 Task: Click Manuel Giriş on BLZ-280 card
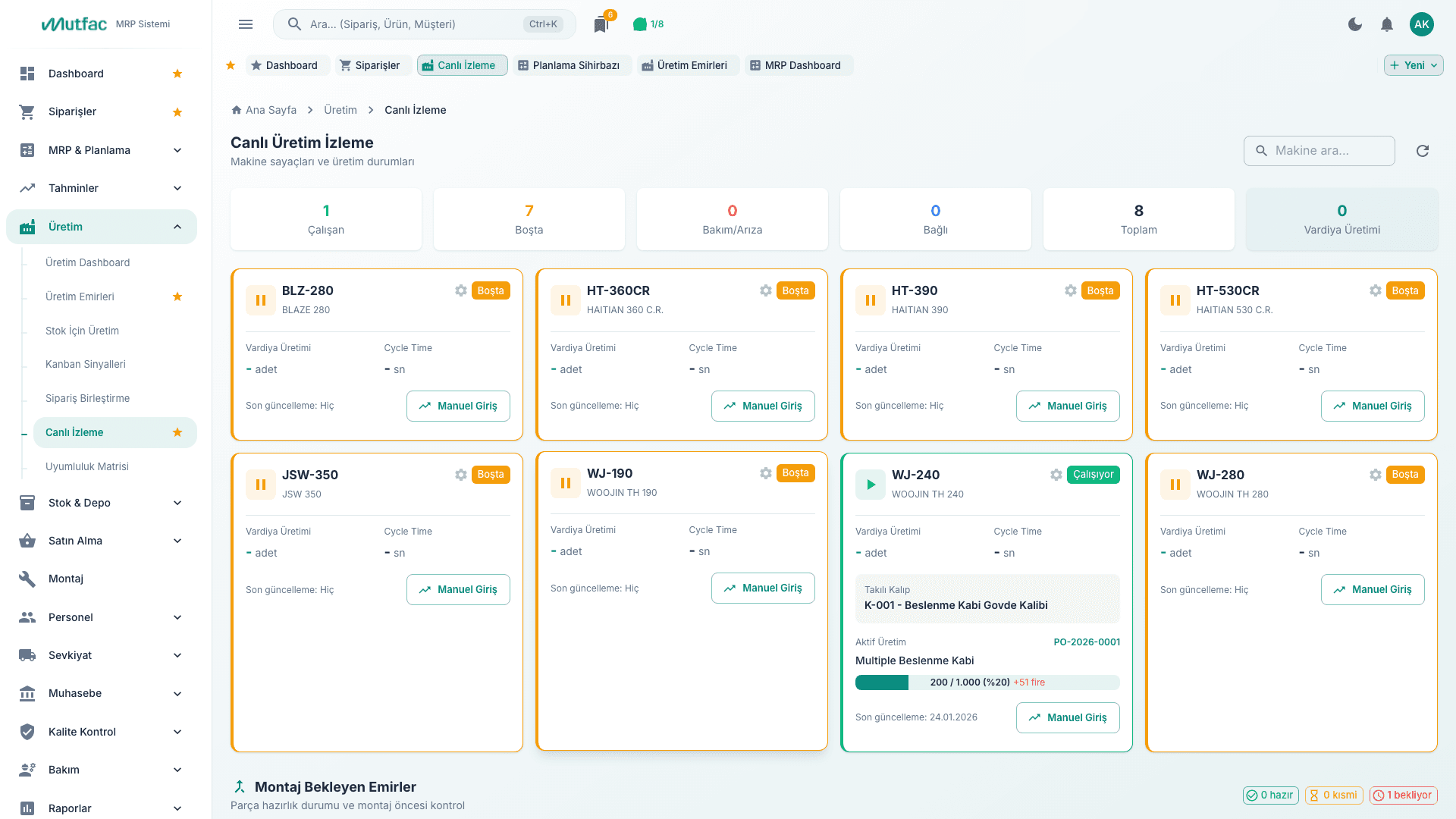(458, 406)
